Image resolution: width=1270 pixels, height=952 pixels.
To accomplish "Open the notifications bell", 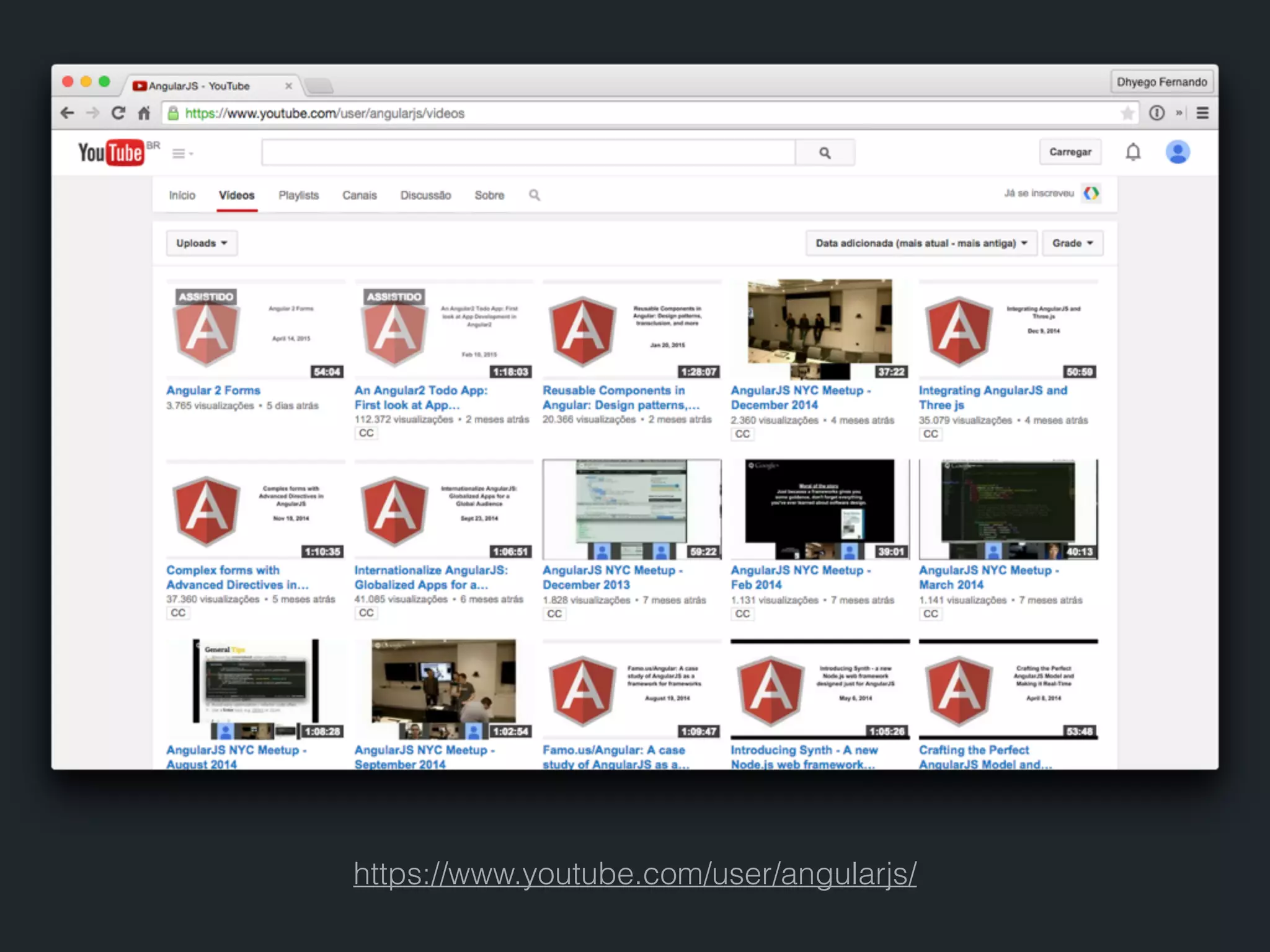I will (1132, 152).
